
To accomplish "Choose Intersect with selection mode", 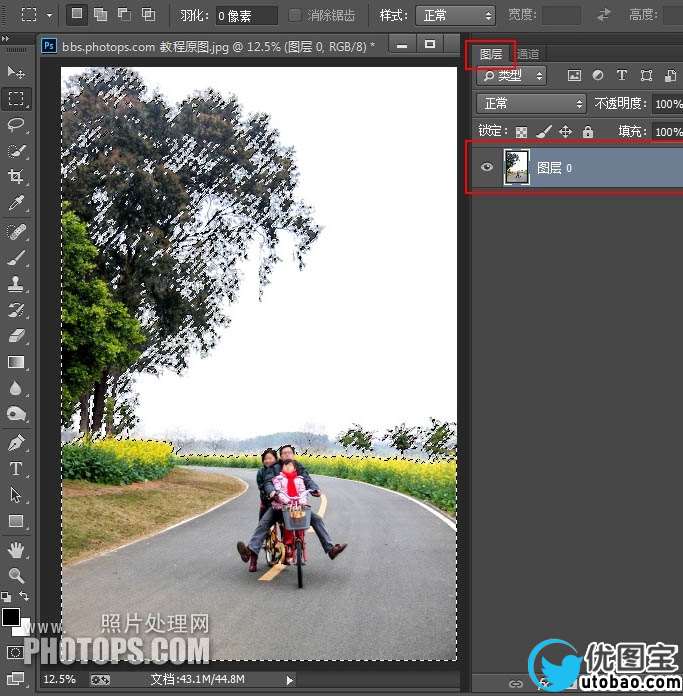I will 148,15.
